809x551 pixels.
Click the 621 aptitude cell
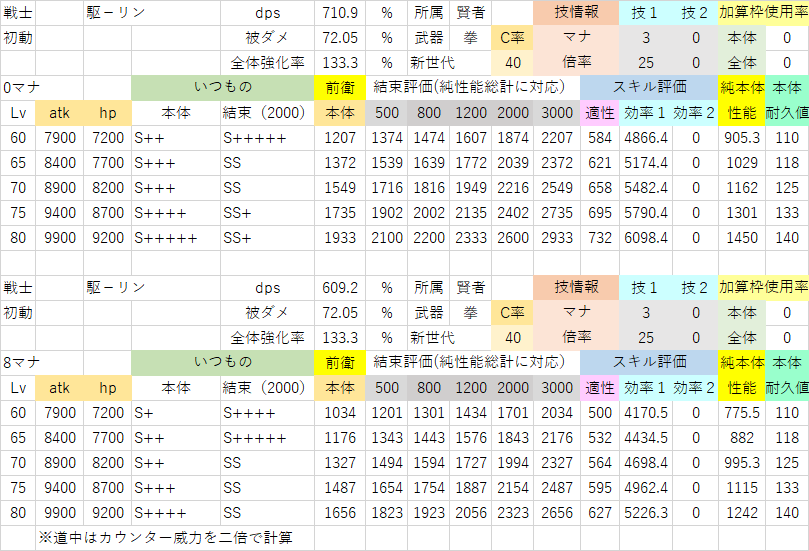tap(600, 163)
